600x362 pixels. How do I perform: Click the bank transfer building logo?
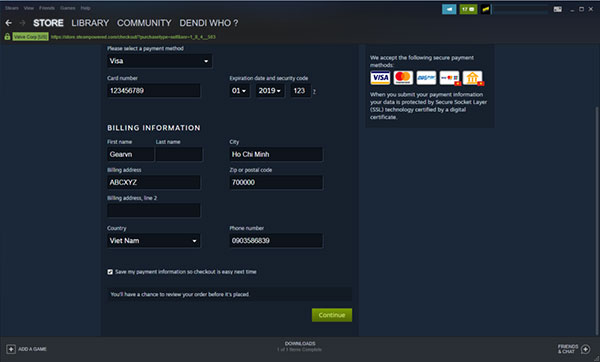[x=473, y=78]
